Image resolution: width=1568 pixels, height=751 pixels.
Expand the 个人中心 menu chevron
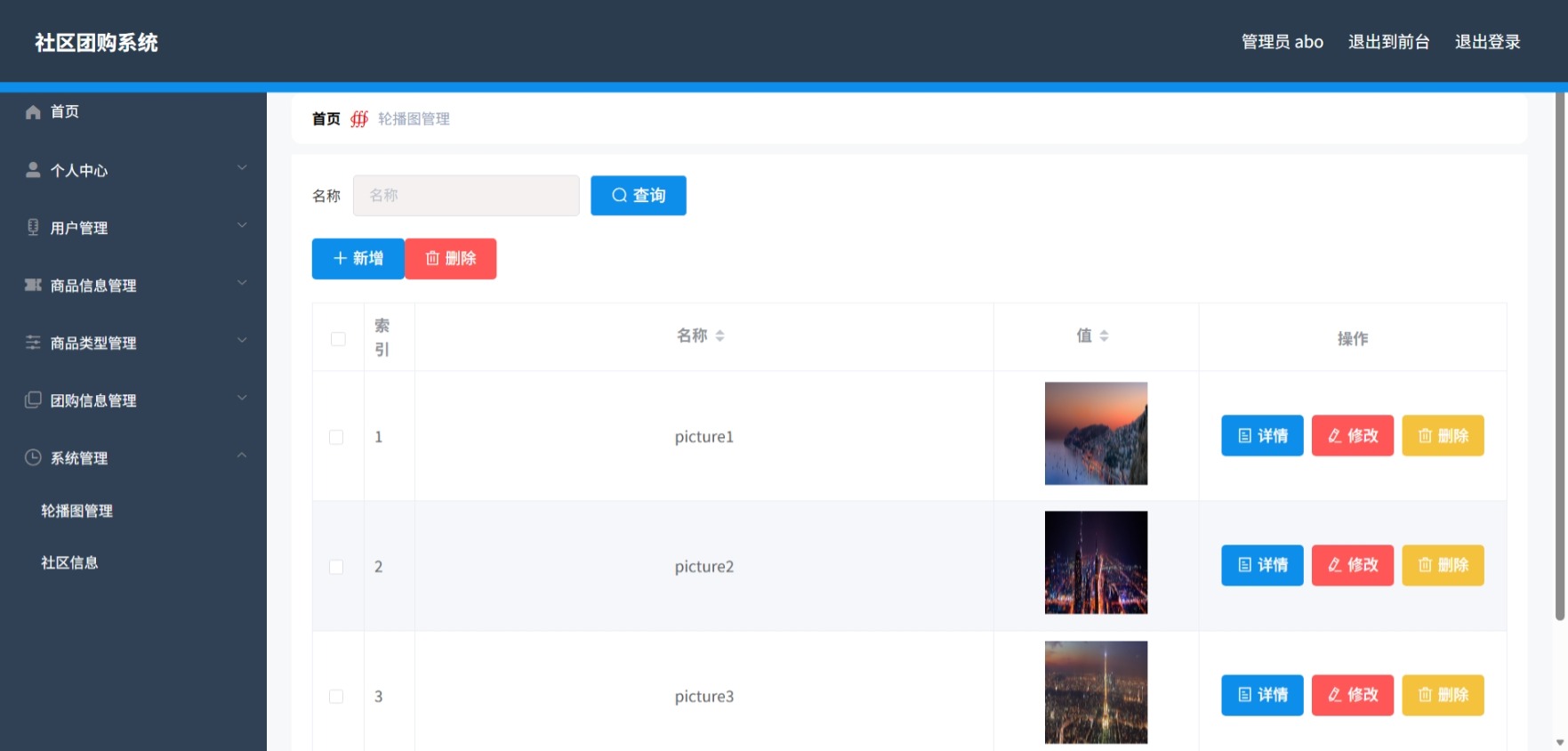click(x=242, y=167)
